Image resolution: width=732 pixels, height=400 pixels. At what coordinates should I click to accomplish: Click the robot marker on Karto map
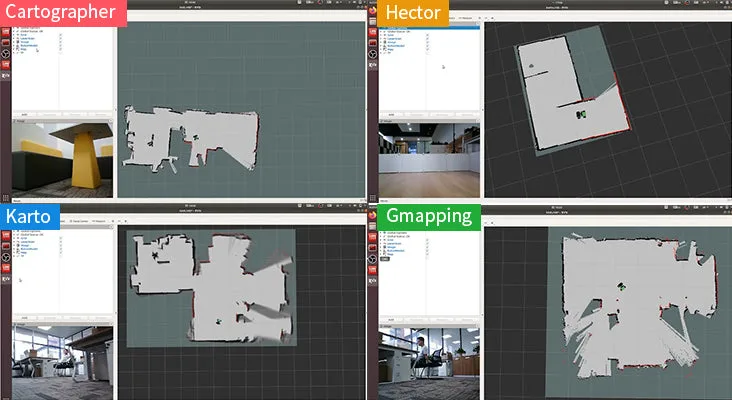(x=218, y=322)
